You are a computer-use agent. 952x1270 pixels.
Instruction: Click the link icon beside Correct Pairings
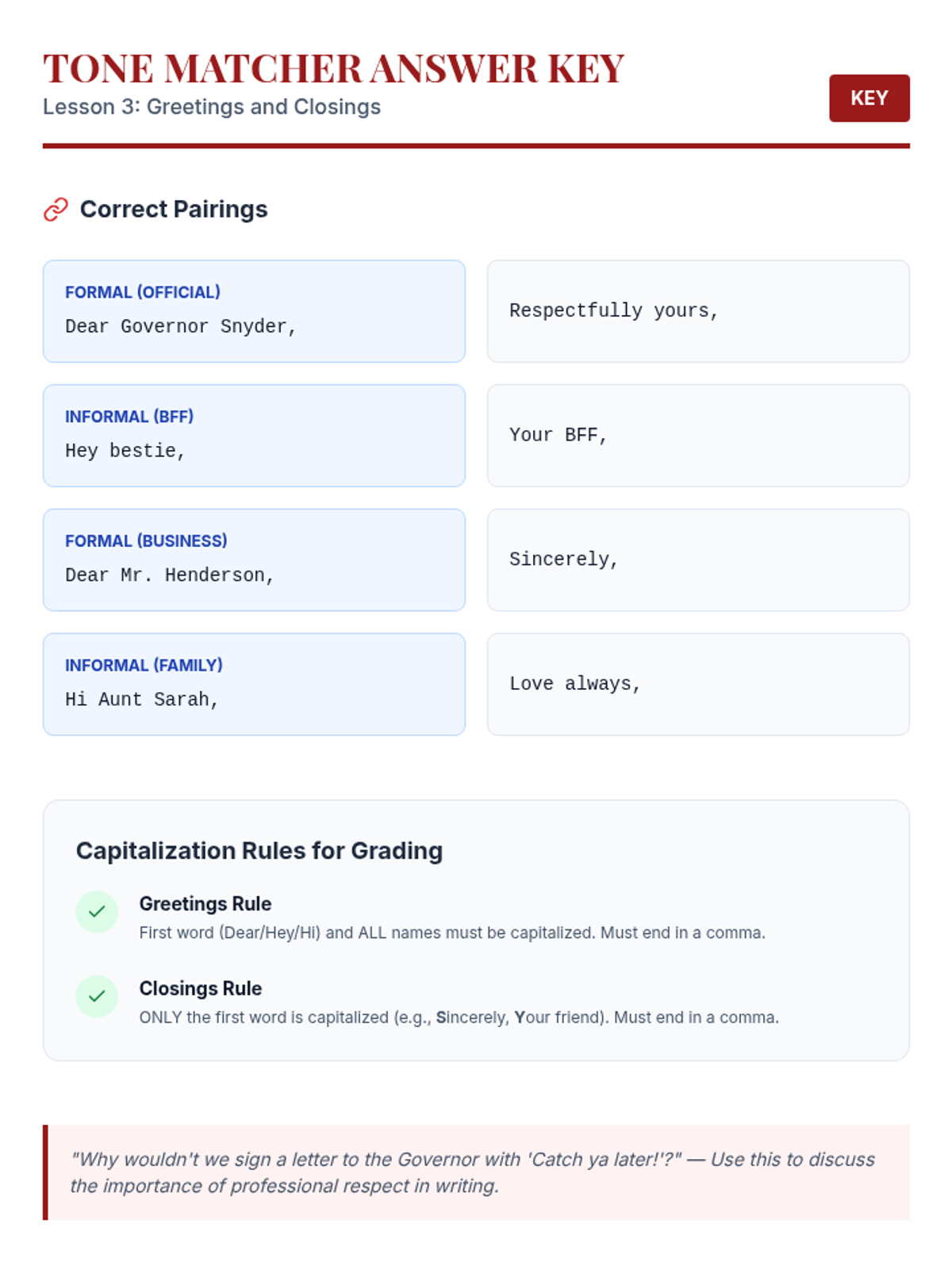coord(56,210)
